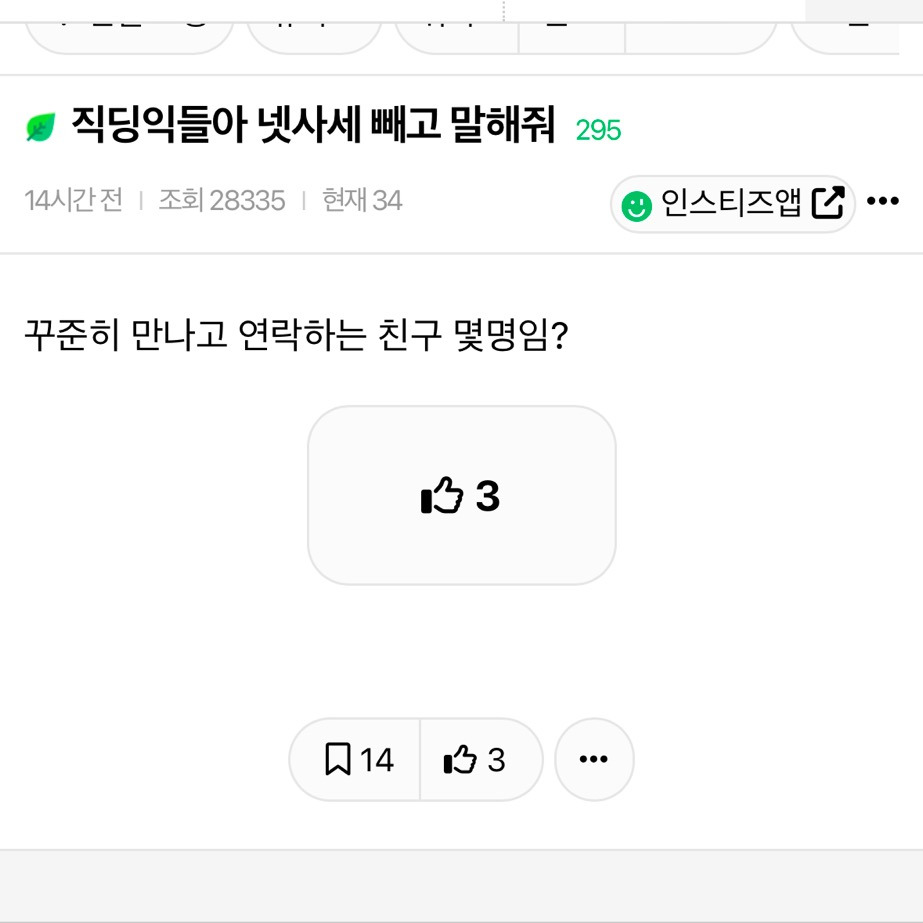Open the round three-dot menu below the post
Viewport: 923px width, 923px height.
click(x=594, y=760)
